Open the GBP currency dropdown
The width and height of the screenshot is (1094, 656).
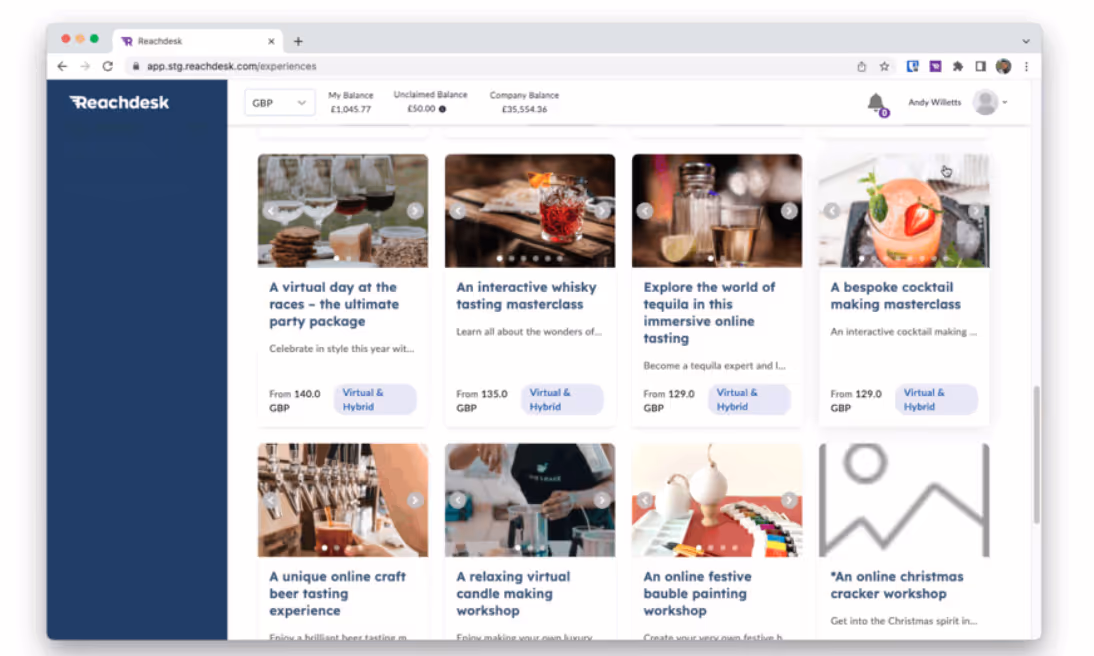pyautogui.click(x=279, y=103)
